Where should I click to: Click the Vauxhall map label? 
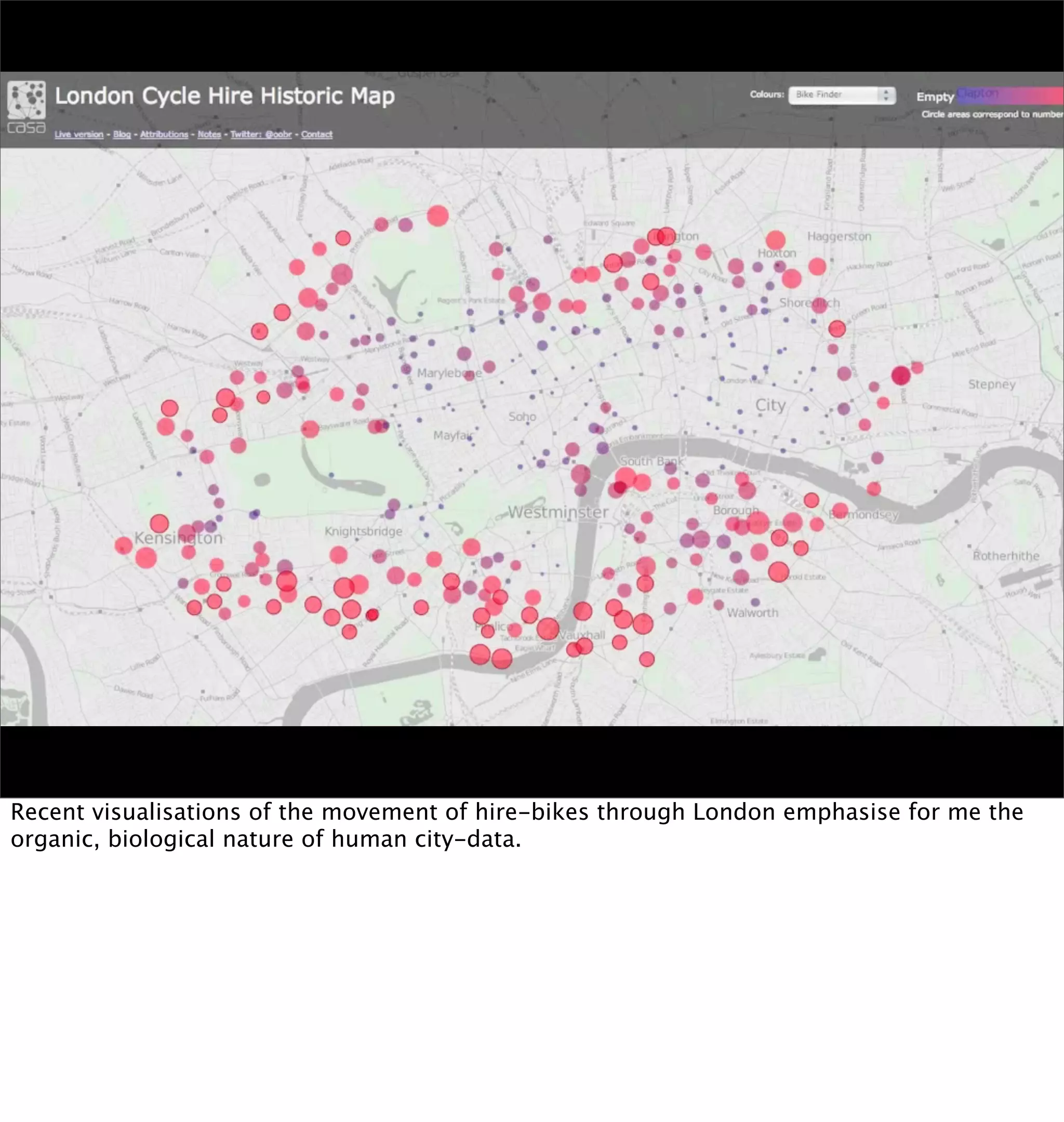click(582, 635)
